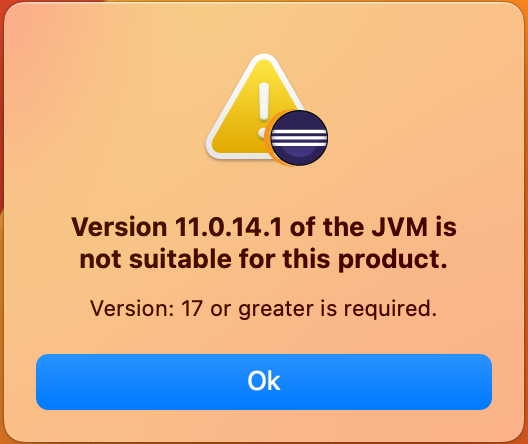
Task: Click the exclamation mark in warning triangle
Action: click(264, 110)
